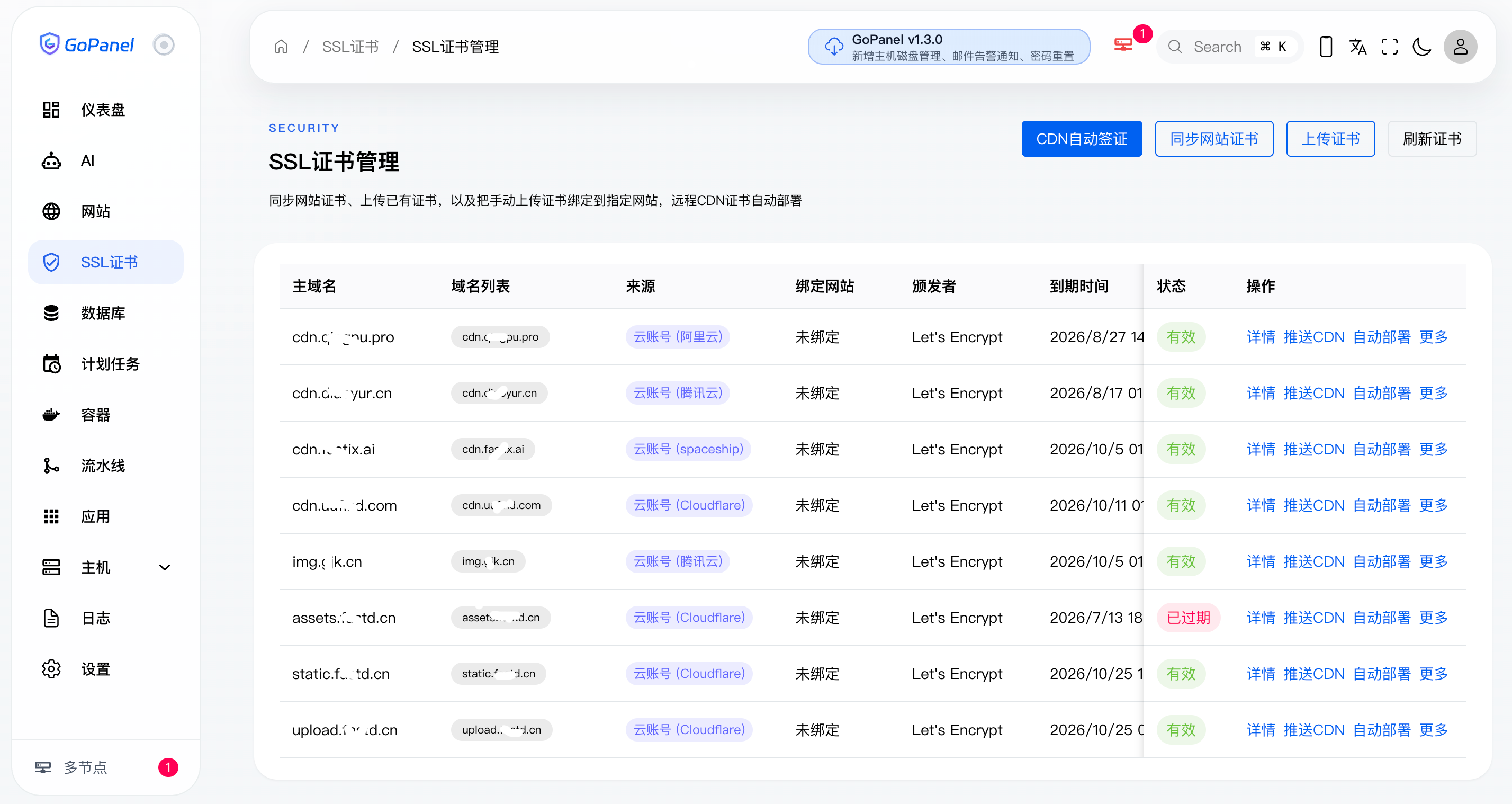Screen dimensions: 1512x804
Task: Click 推送CDN in the upload row
Action: 1313,730
